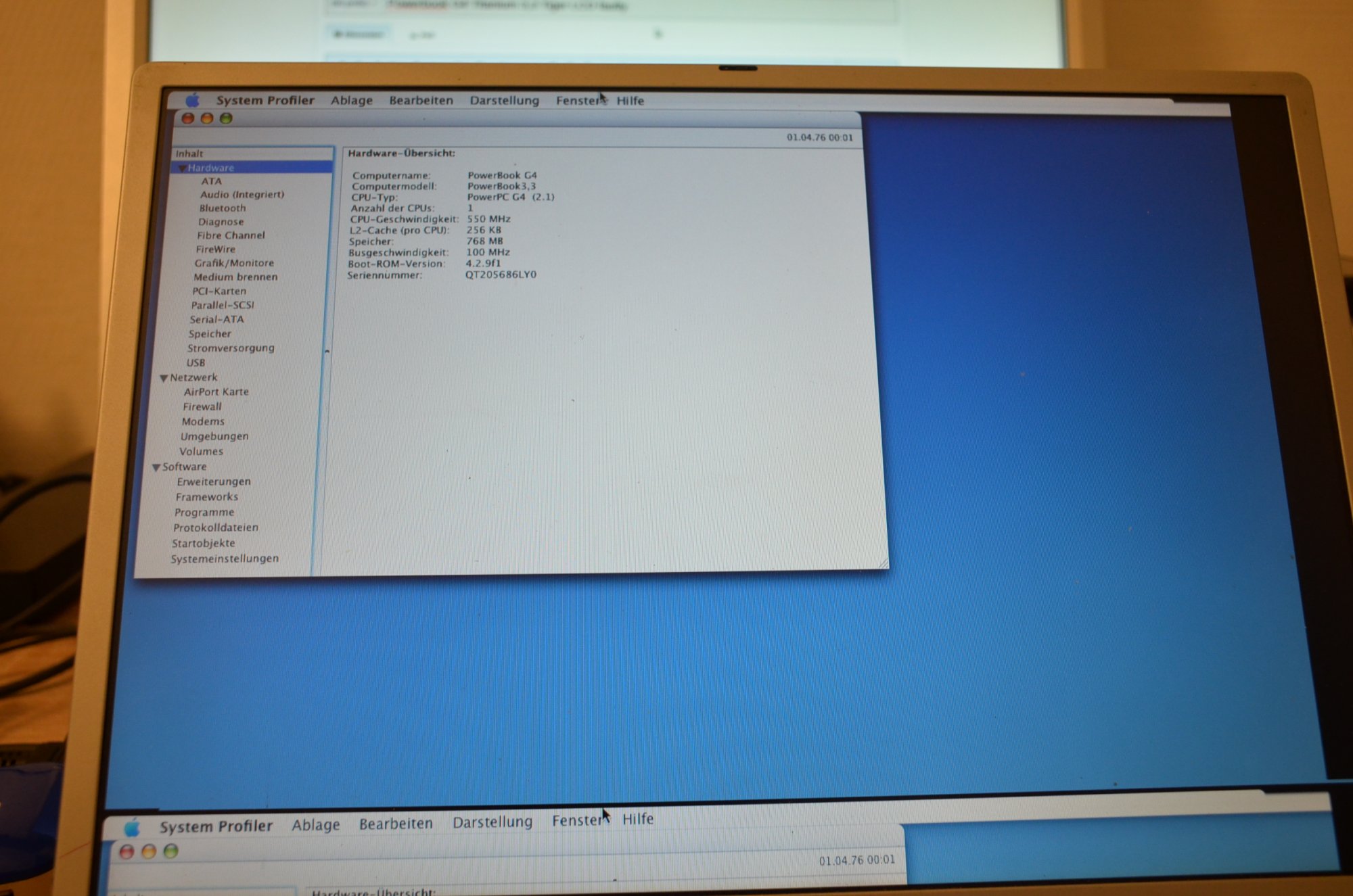The image size is (1353, 896).
Task: Click the Speicher value 768 MB
Action: (484, 241)
